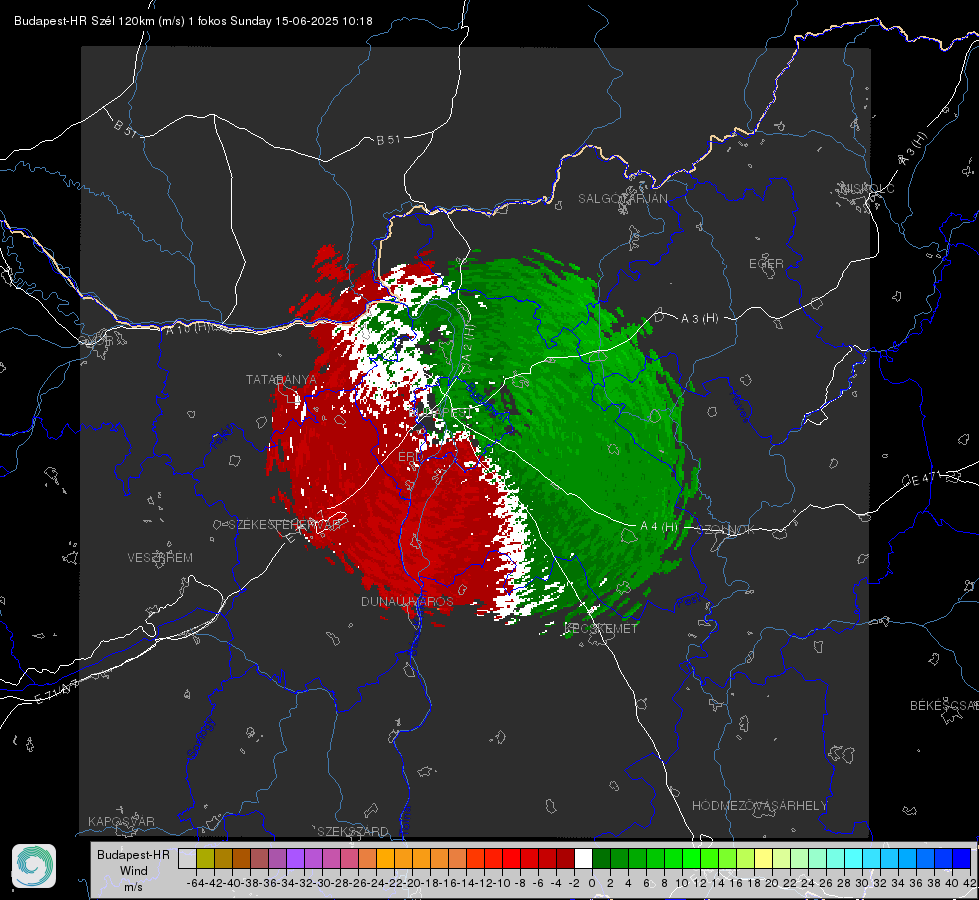Click the HÓDMEZŐVÁSÁRHELY city label
Viewport: 979px width, 900px height.
760,805
